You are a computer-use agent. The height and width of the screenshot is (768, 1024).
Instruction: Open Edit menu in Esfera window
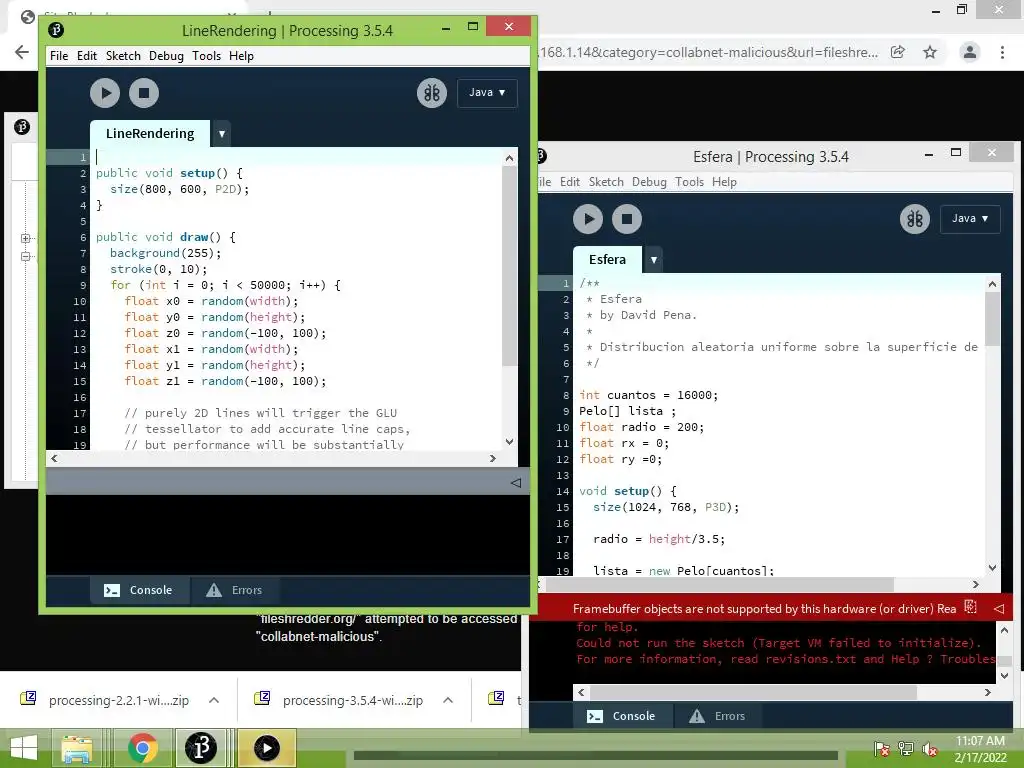569,182
